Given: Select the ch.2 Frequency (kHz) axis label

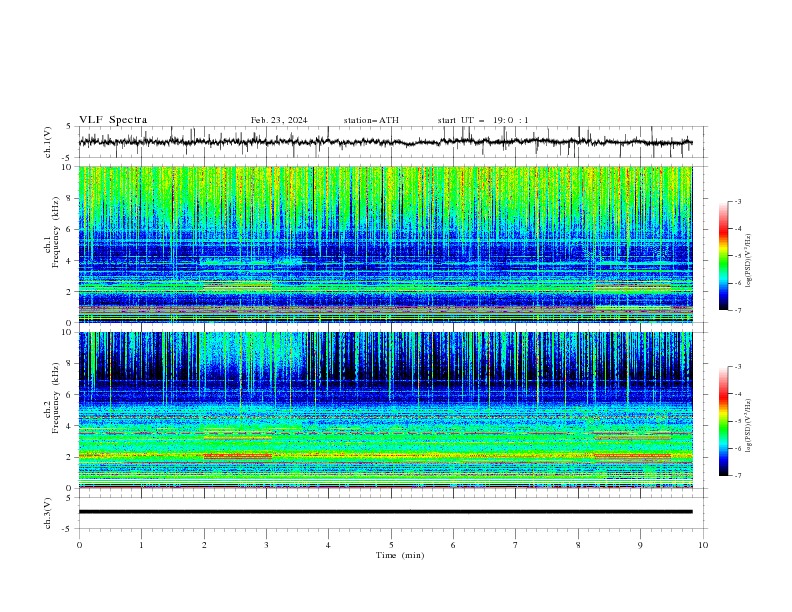Looking at the screenshot, I should click(51, 397).
